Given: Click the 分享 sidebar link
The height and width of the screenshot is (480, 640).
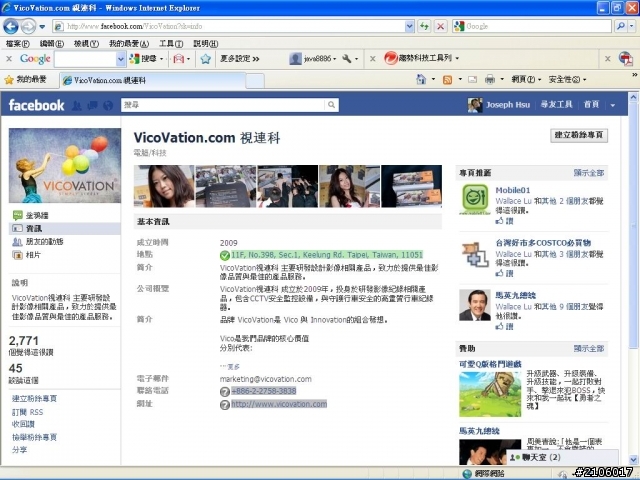Looking at the screenshot, I should coord(19,450).
